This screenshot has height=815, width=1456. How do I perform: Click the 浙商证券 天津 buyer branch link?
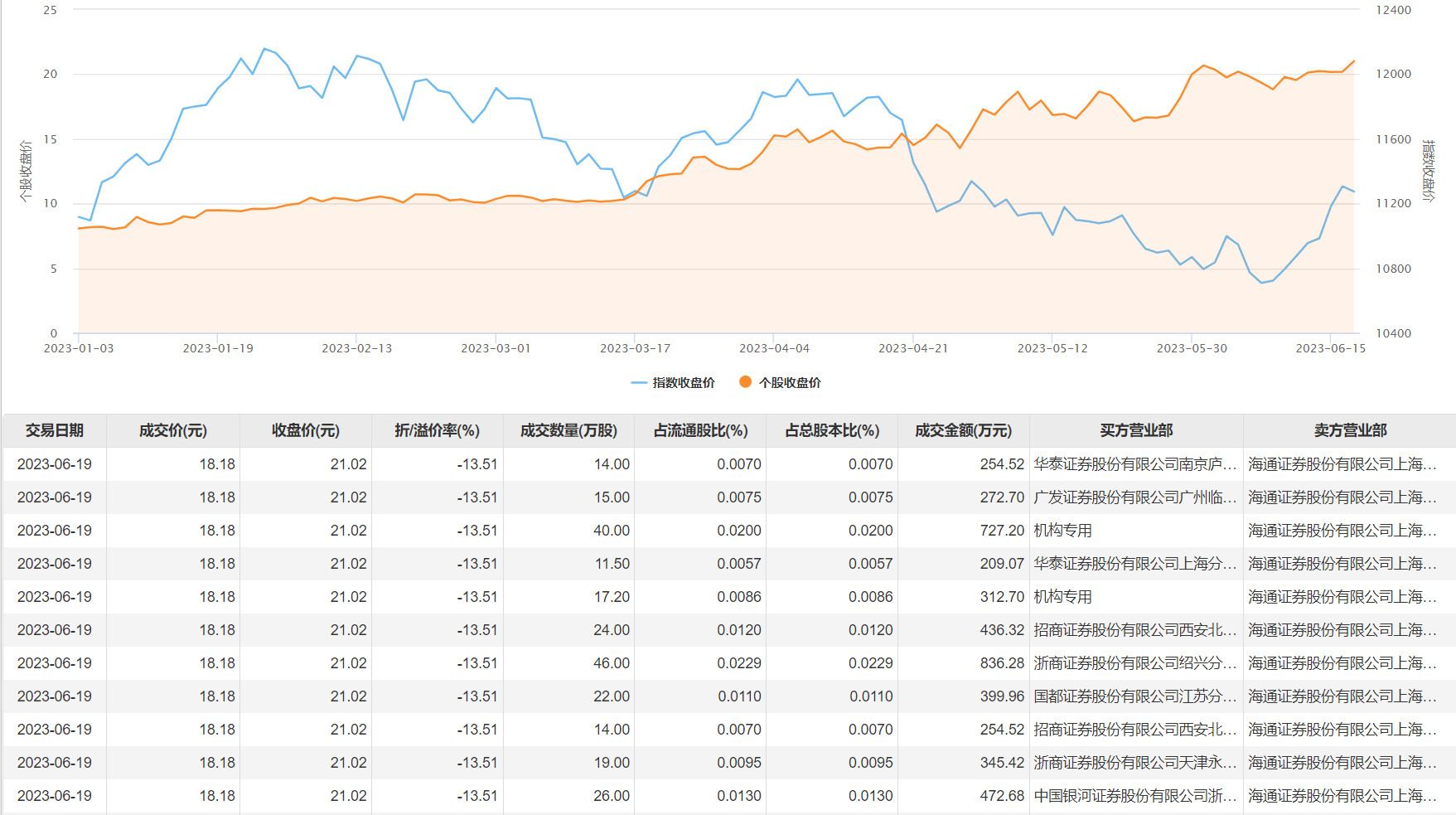pos(1134,763)
